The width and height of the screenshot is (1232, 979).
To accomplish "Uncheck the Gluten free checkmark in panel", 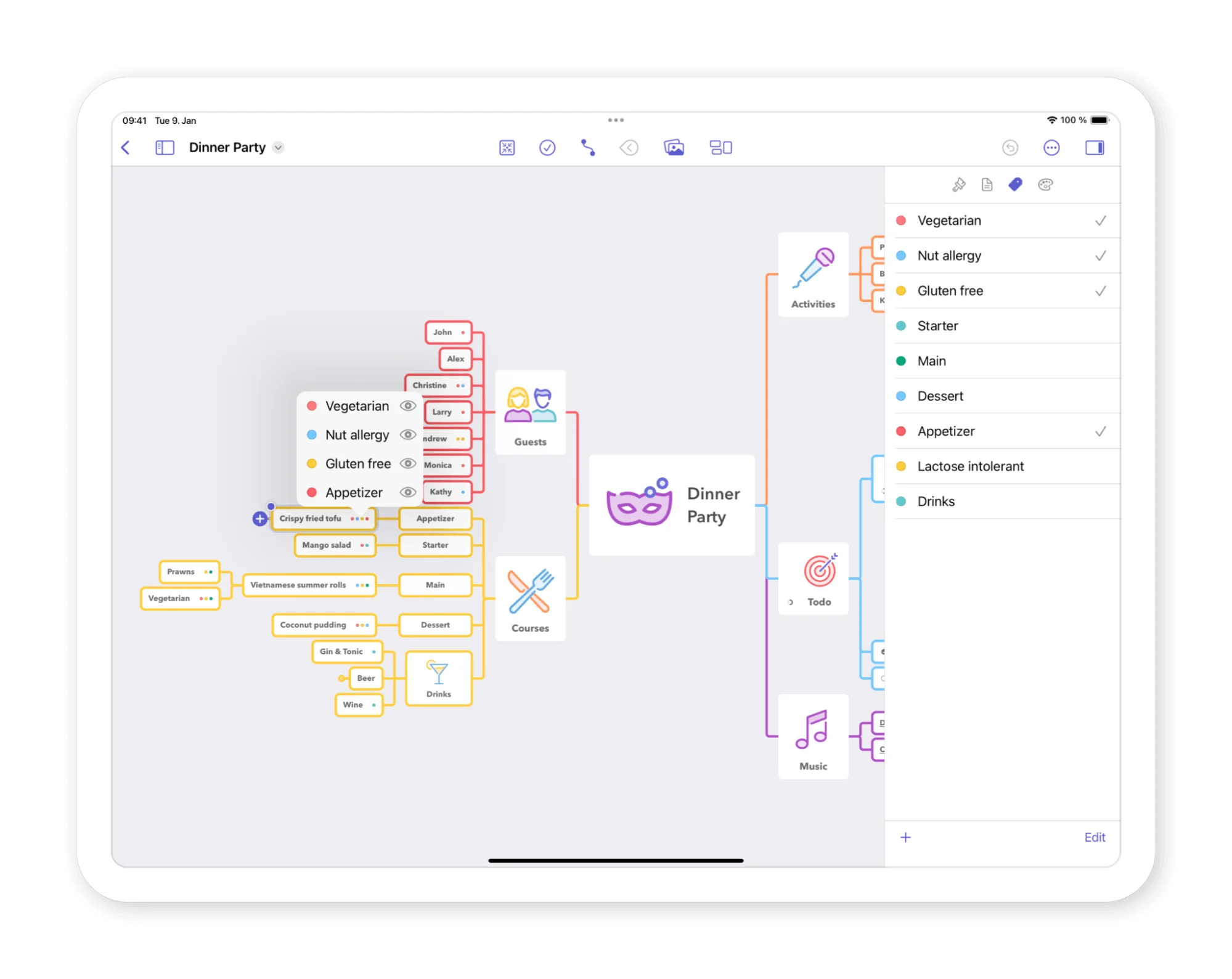I will (1100, 291).
